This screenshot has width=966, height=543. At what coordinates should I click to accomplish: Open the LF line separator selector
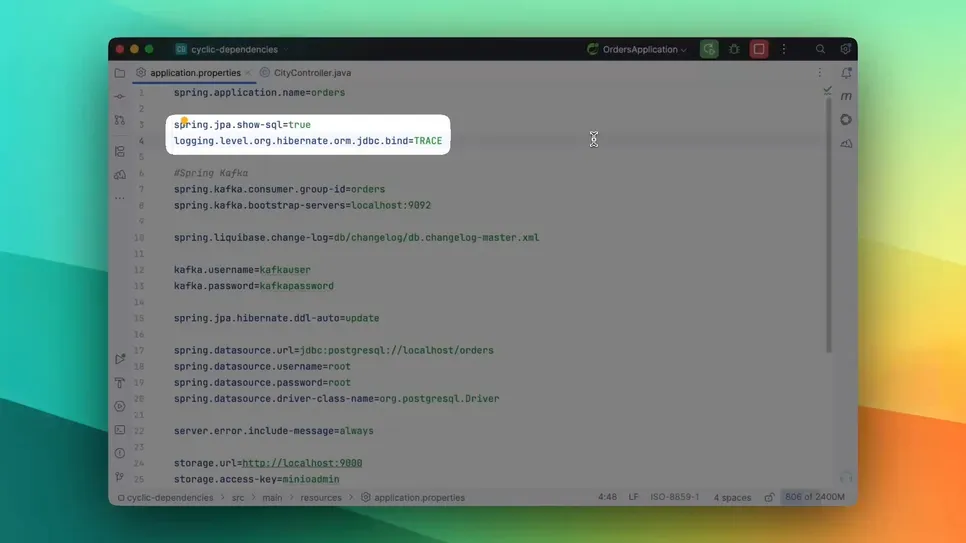(x=633, y=497)
